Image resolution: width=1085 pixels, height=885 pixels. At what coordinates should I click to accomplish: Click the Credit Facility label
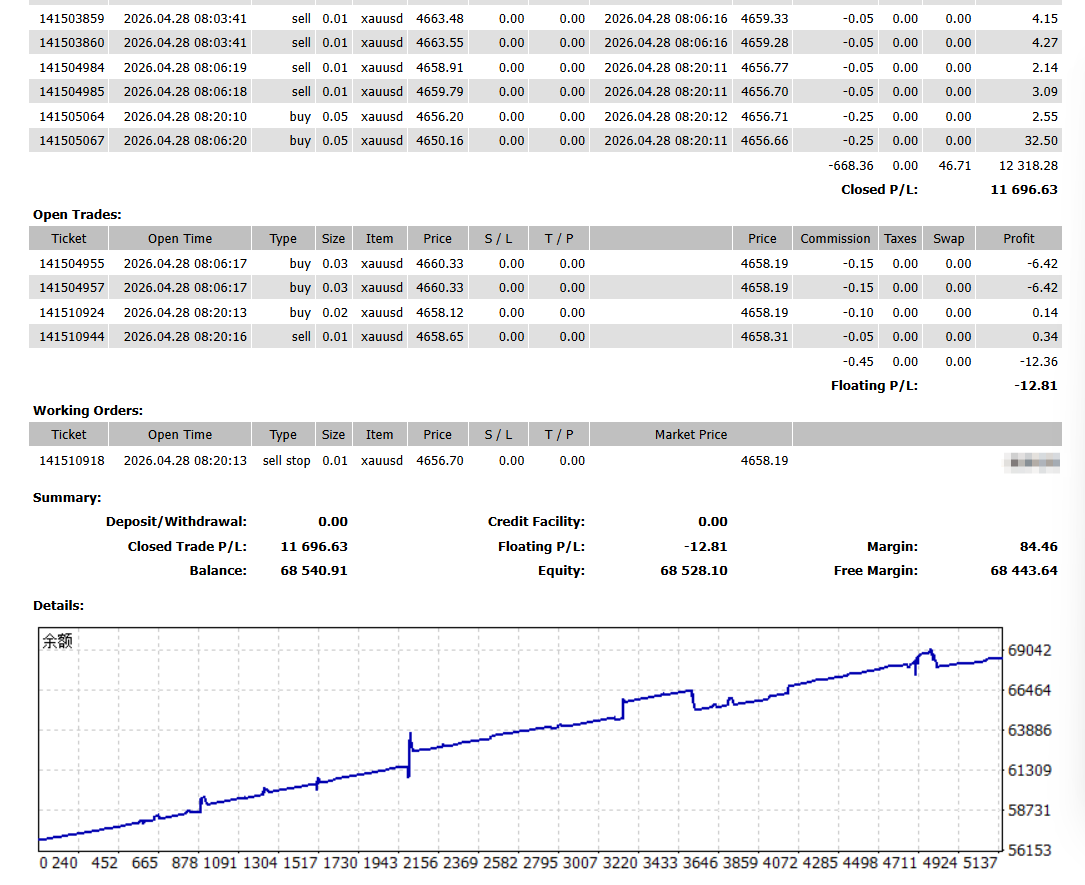click(x=536, y=522)
